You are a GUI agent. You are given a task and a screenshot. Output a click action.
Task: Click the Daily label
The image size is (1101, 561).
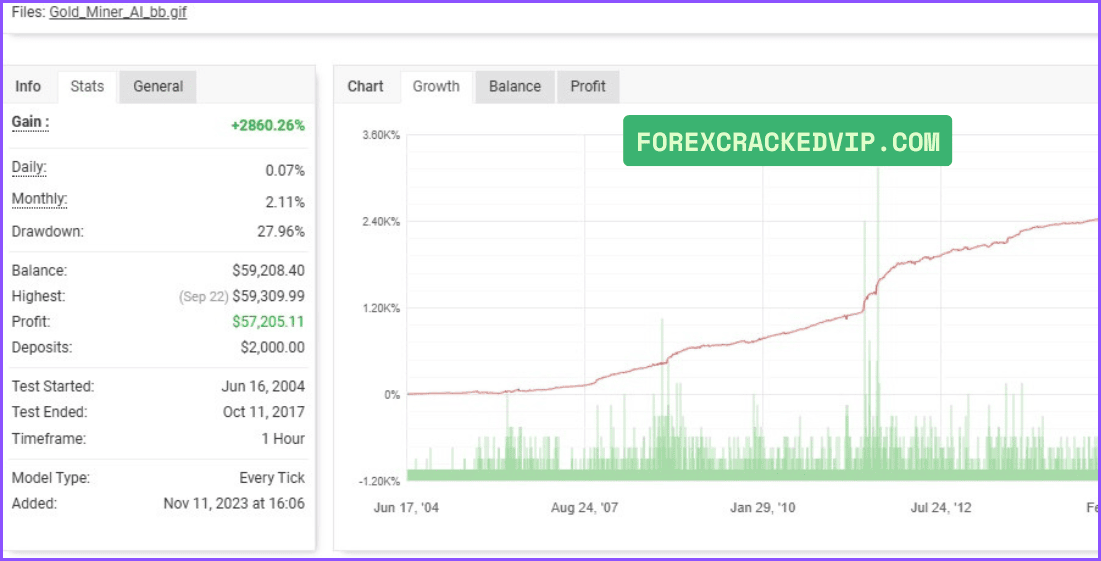point(29,168)
